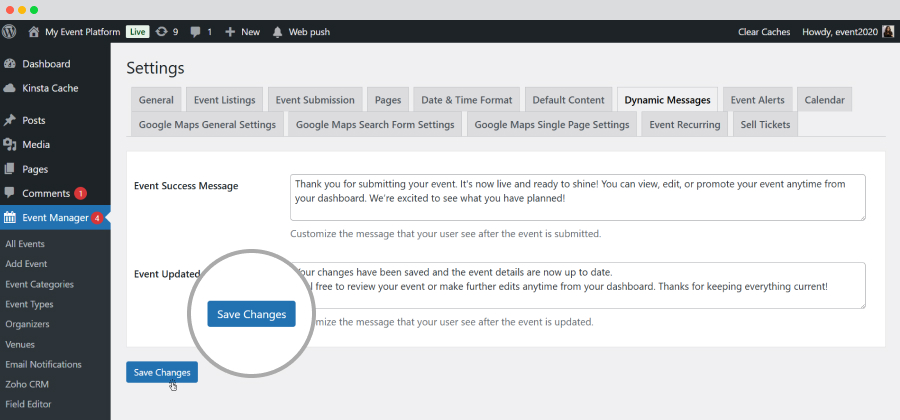Select the Date & Time Format tab

coord(467,100)
